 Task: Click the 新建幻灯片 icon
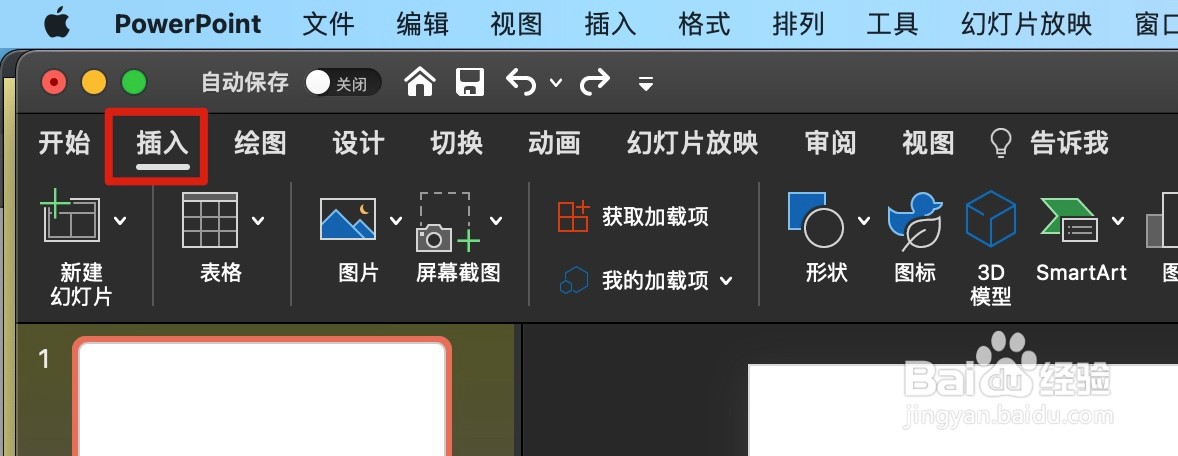(71, 218)
